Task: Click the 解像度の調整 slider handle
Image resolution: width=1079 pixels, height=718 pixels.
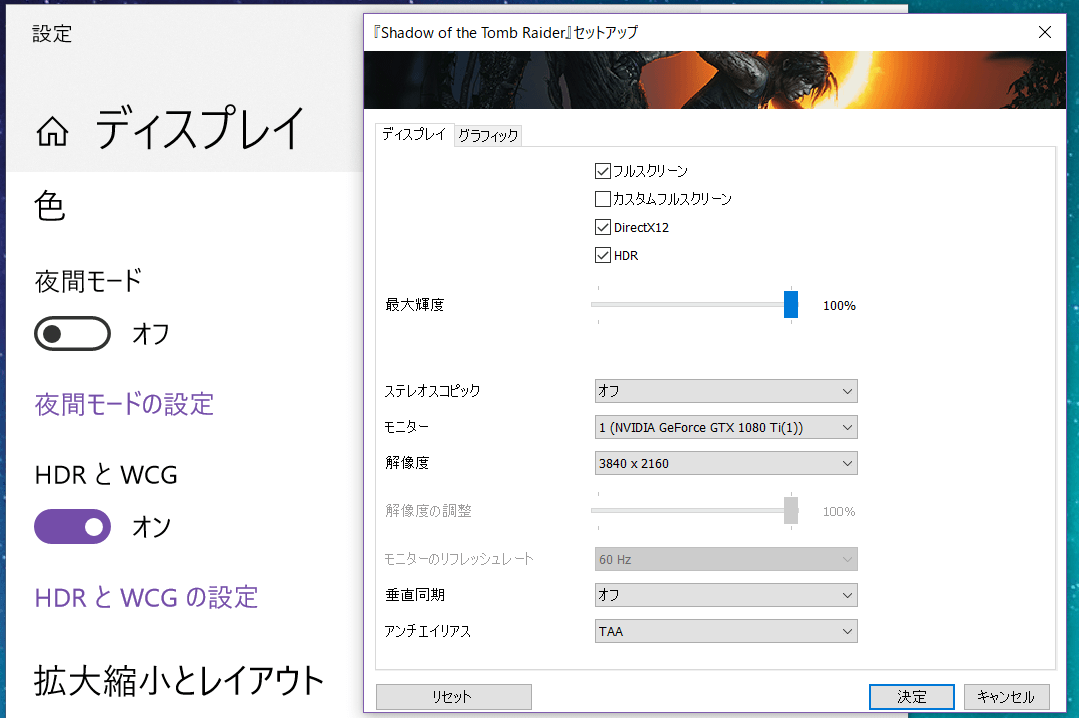Action: coord(791,511)
